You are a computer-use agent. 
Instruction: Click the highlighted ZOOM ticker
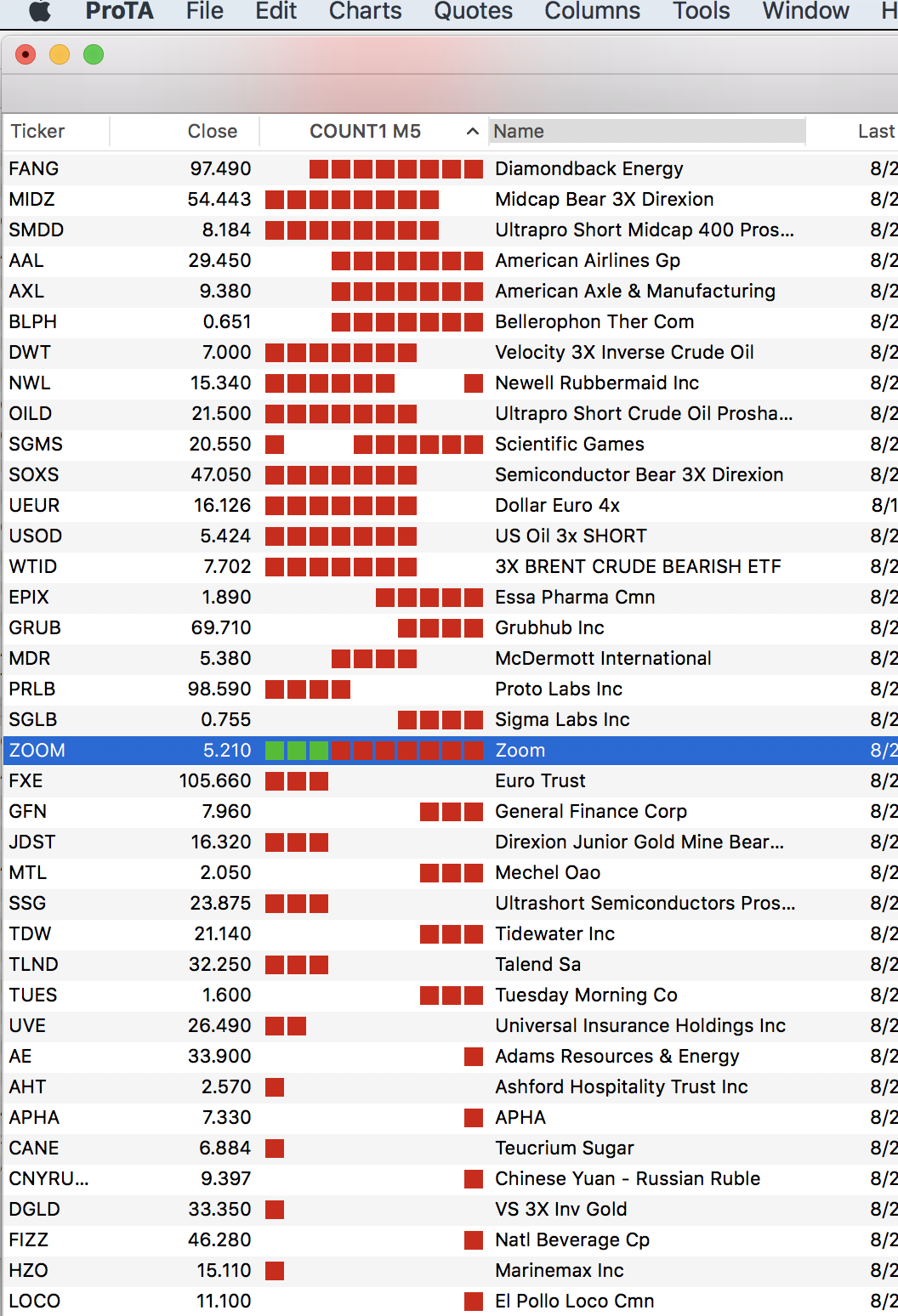click(x=37, y=750)
